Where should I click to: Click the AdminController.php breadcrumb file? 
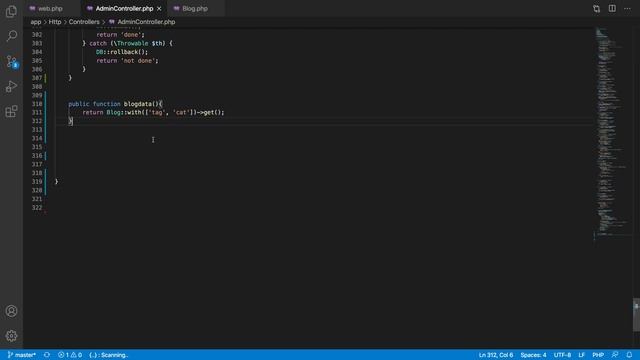tap(146, 22)
